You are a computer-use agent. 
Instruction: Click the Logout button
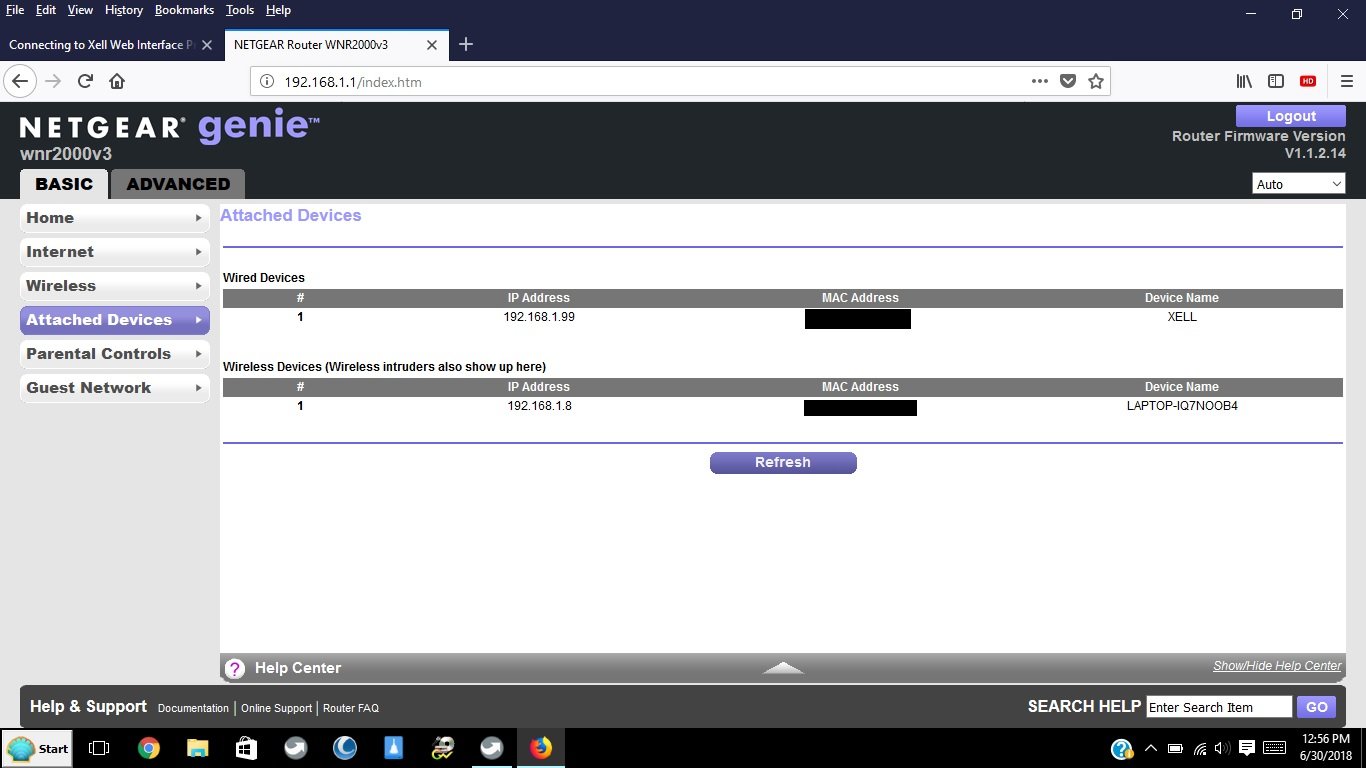[1291, 116]
